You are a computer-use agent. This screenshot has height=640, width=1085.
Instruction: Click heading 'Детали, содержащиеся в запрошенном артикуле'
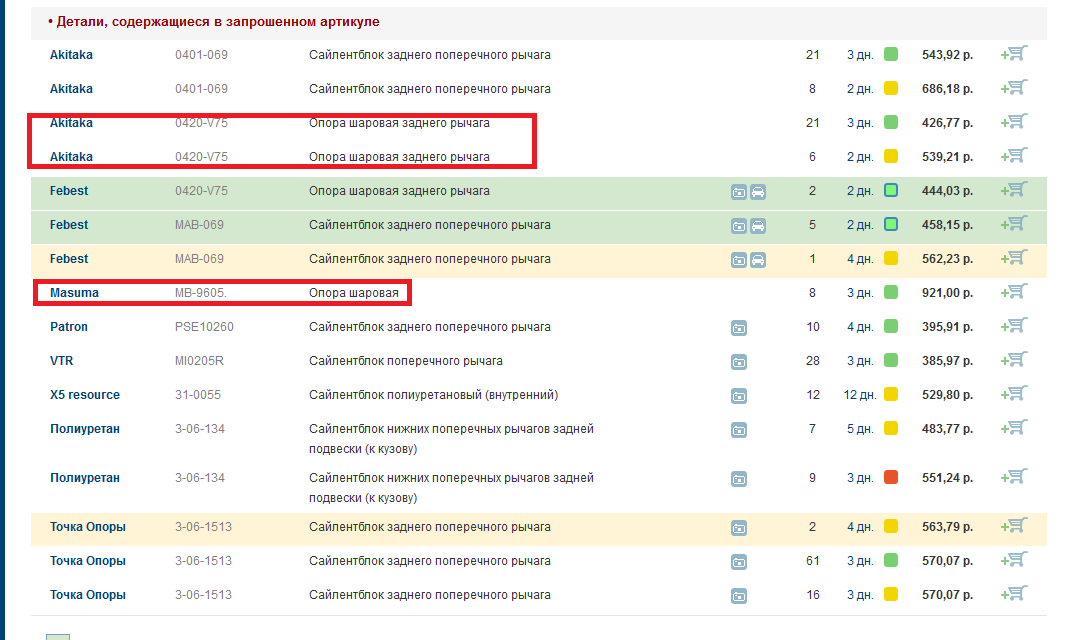coord(218,21)
